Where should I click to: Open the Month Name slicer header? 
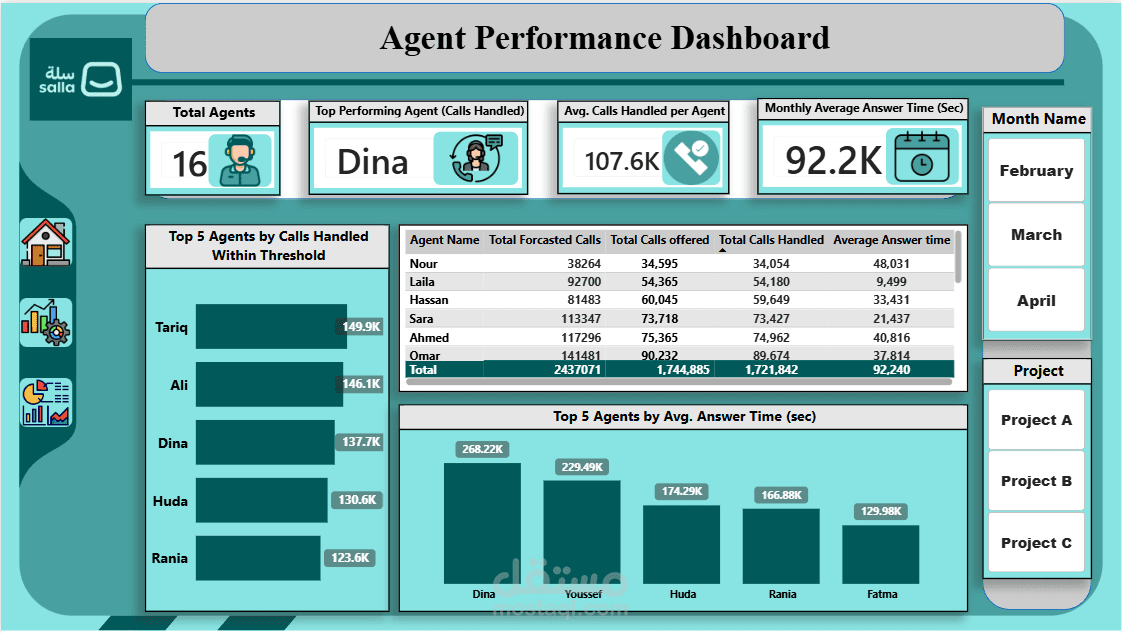pyautogui.click(x=1037, y=119)
